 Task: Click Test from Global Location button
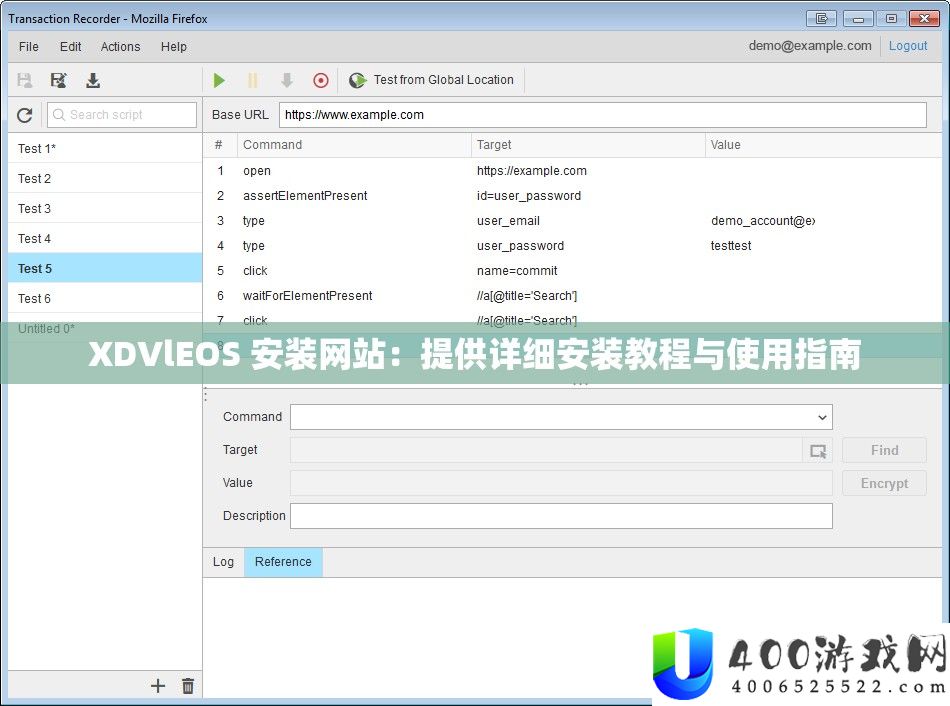(432, 80)
